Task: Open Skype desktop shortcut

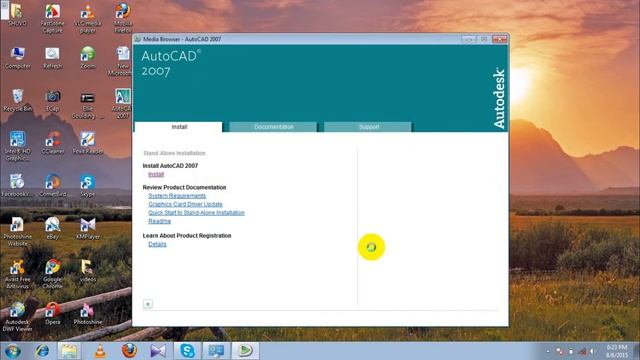Action: click(88, 186)
